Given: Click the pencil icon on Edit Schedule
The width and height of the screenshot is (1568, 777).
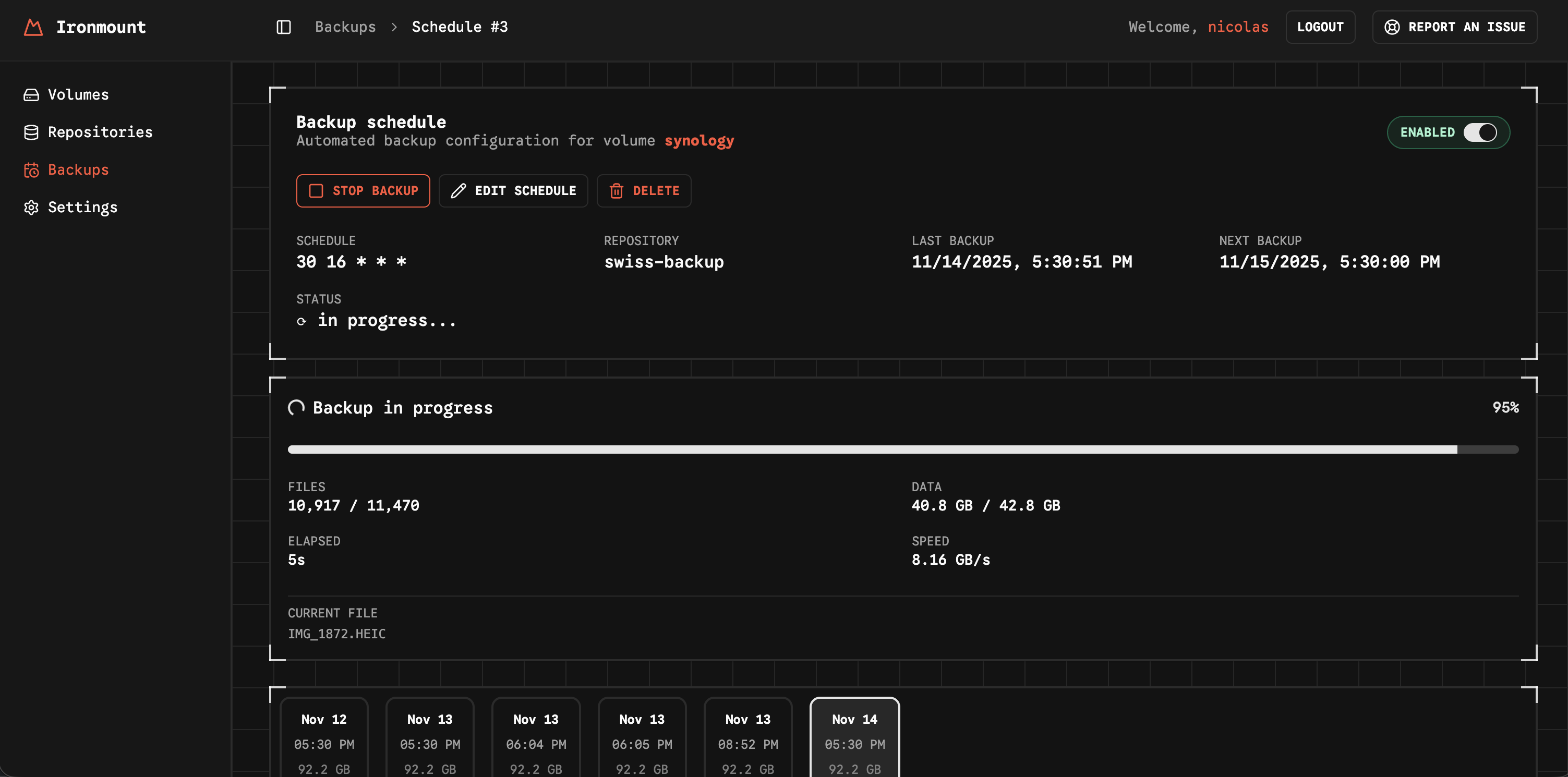Looking at the screenshot, I should (x=459, y=191).
